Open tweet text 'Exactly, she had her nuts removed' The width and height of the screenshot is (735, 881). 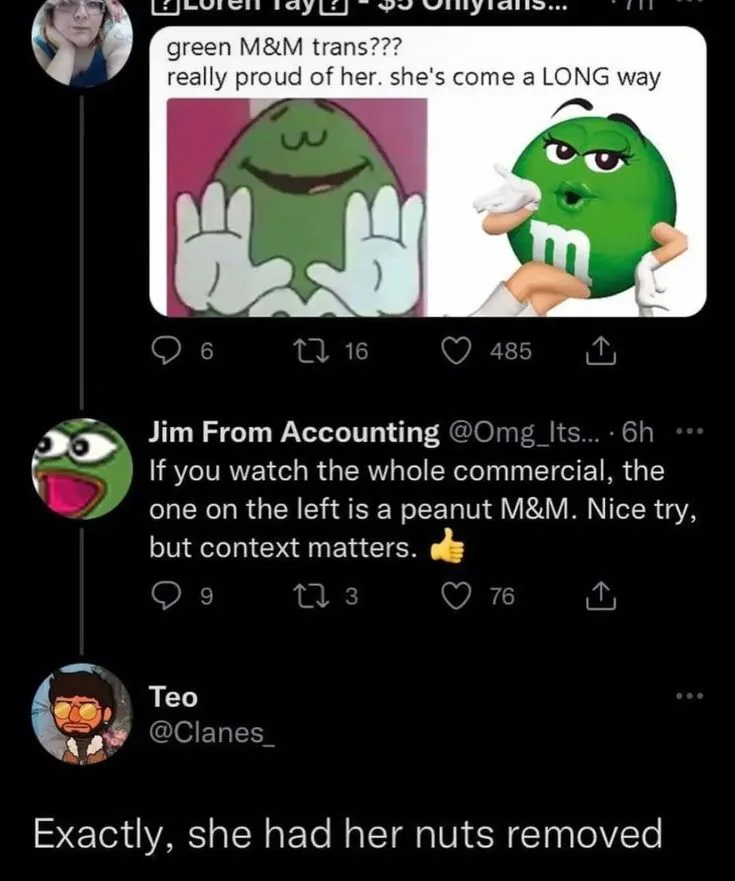348,833
